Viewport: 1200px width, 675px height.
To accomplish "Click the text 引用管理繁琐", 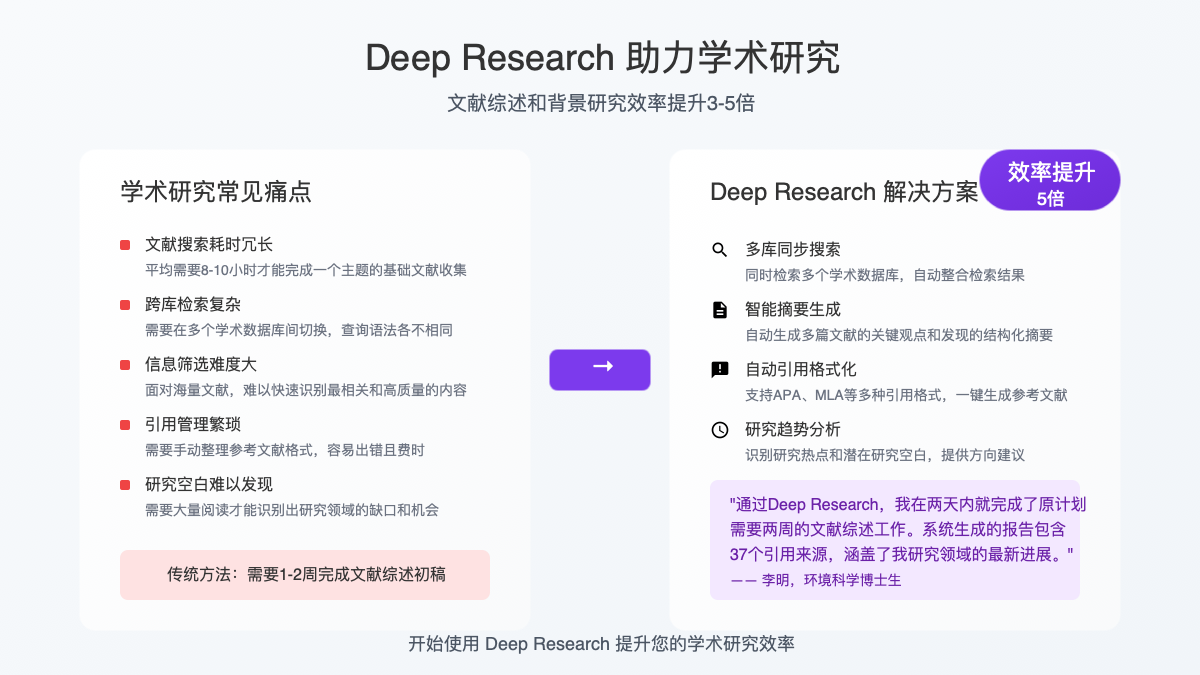I will click(193, 424).
